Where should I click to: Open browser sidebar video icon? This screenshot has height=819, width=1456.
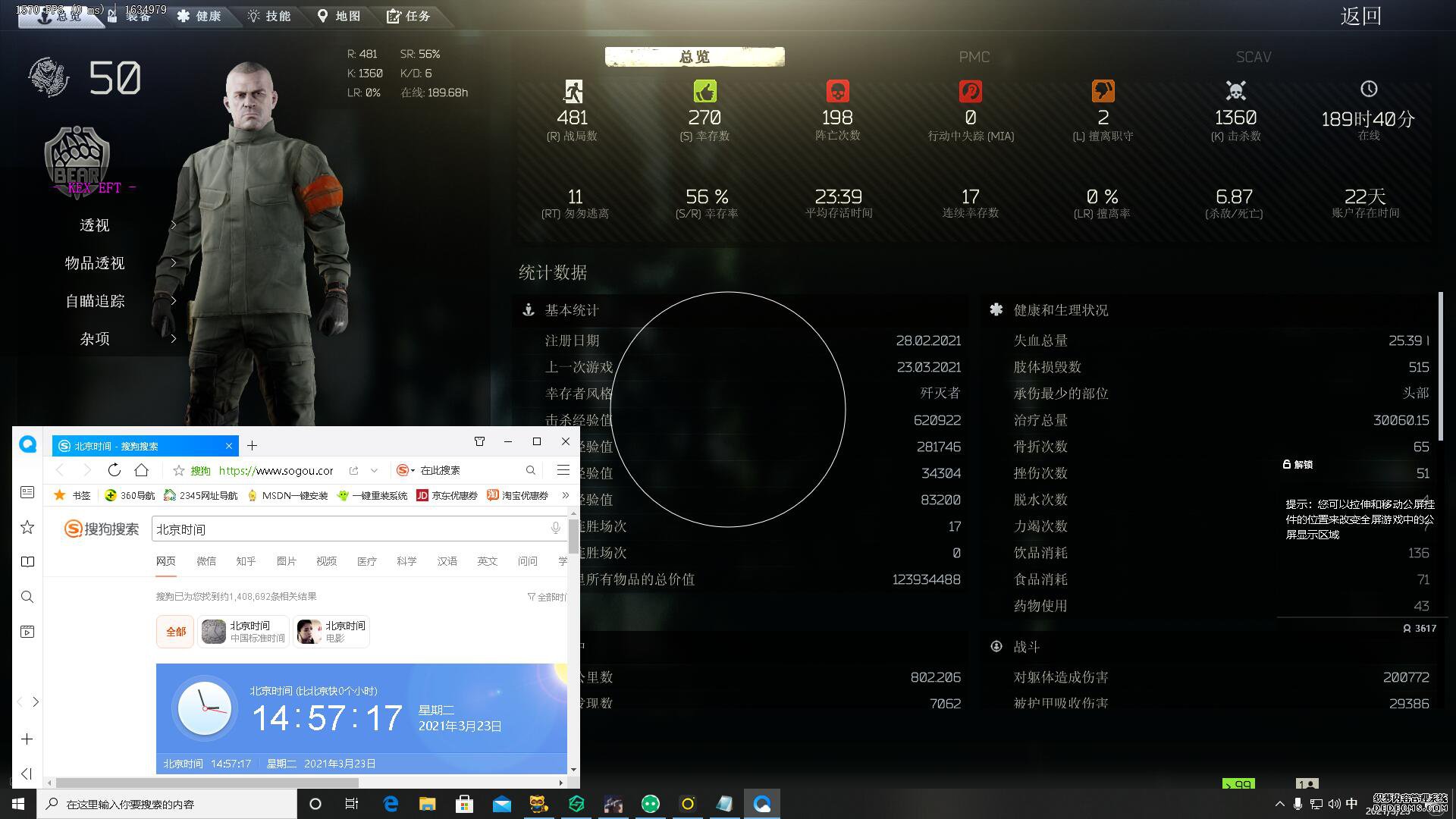(27, 632)
